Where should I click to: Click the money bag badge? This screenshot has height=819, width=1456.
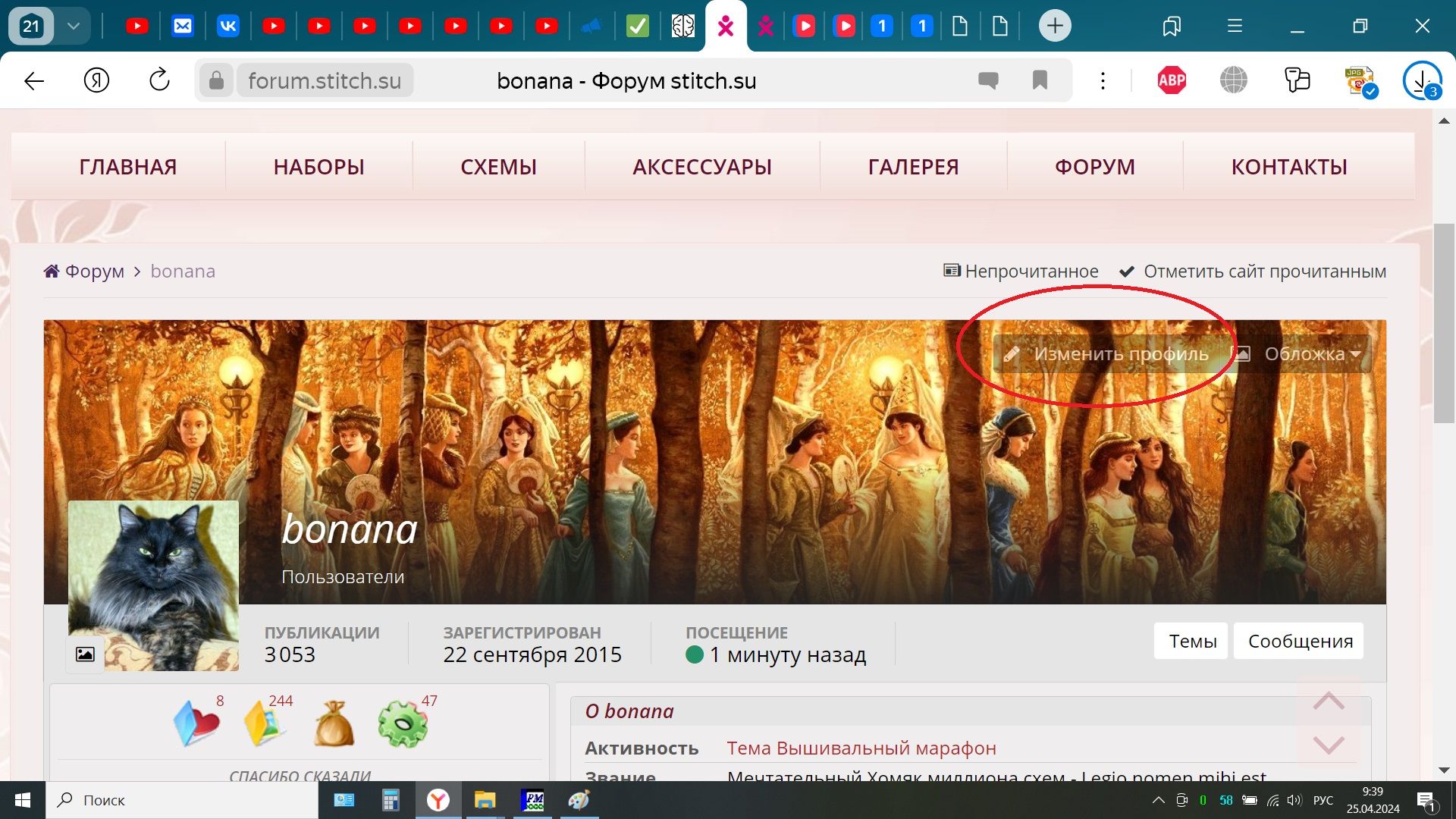tap(334, 724)
